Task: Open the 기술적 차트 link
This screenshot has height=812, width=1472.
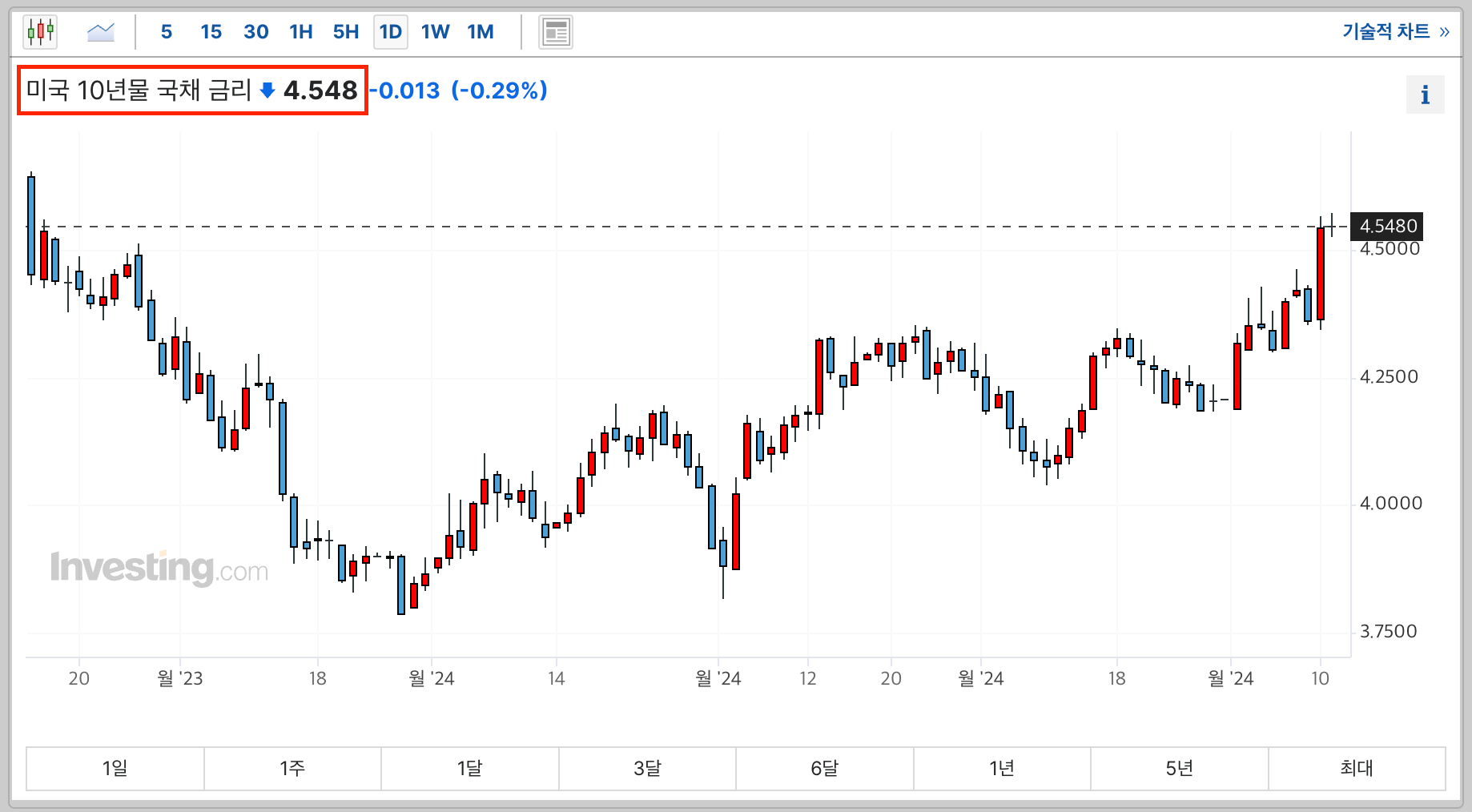Action: 1395,31
